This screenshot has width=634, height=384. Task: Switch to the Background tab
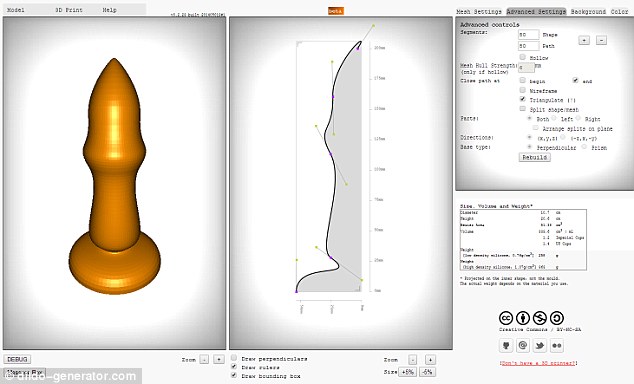(588, 12)
